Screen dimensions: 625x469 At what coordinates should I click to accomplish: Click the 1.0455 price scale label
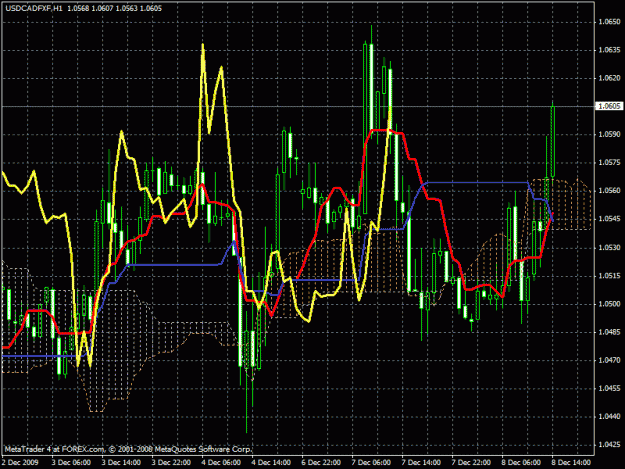pyautogui.click(x=609, y=388)
